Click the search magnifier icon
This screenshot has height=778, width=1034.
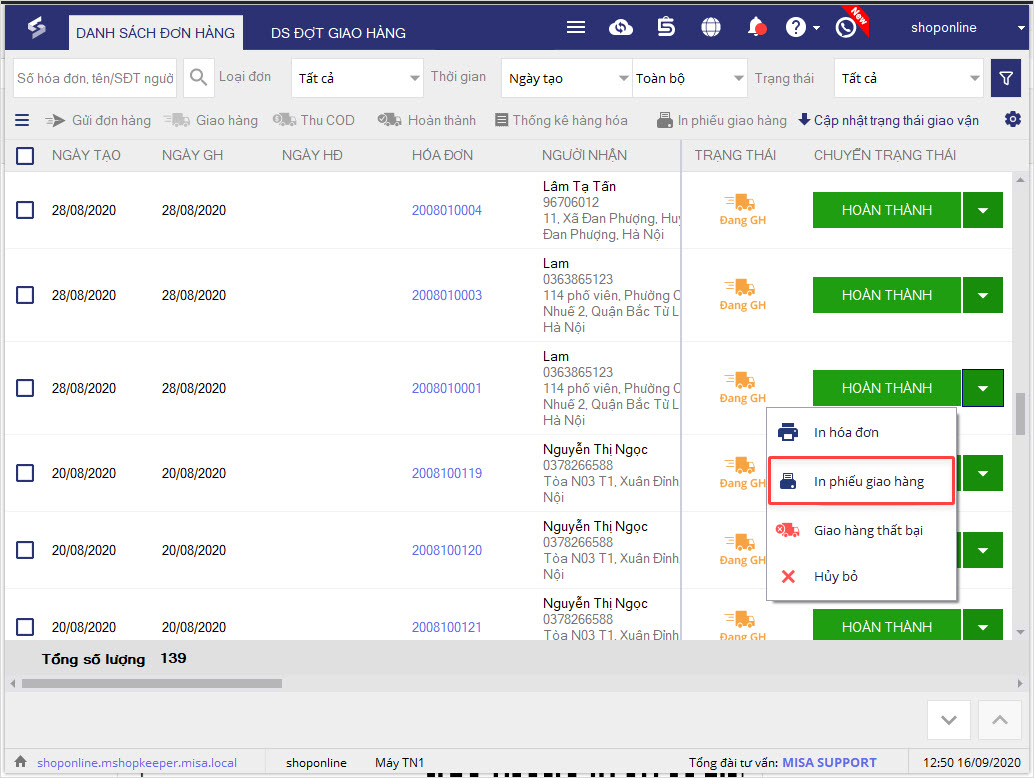pyautogui.click(x=199, y=78)
